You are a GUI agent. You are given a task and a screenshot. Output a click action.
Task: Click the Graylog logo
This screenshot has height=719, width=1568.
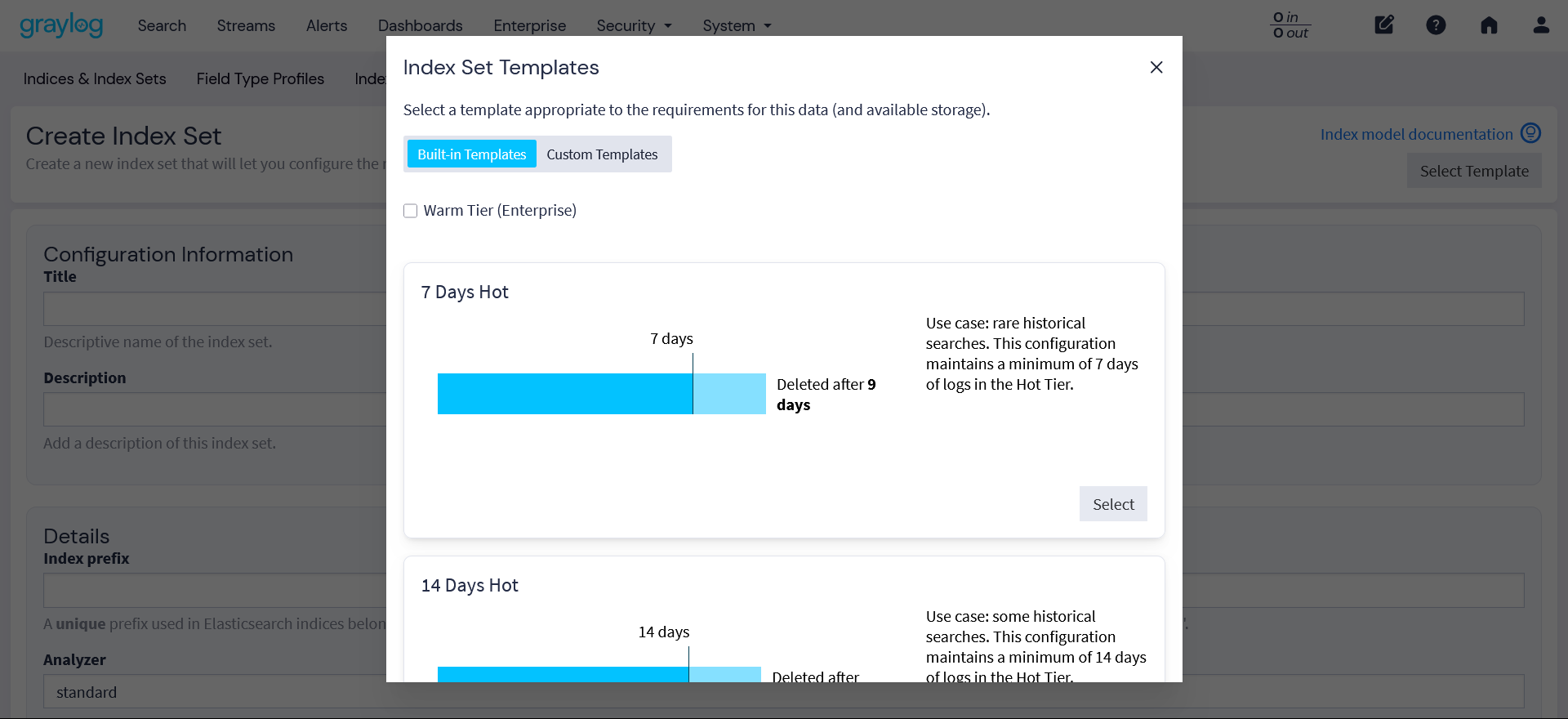[x=61, y=25]
